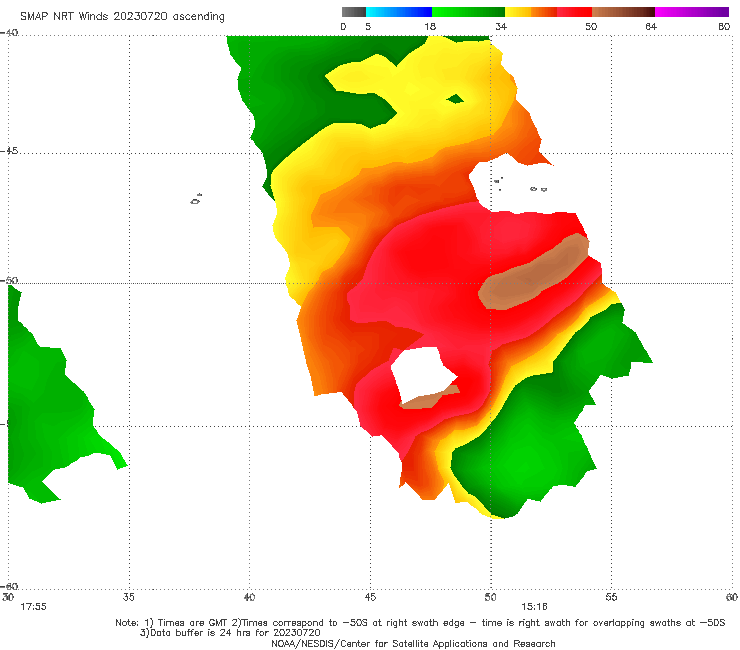Click the color bar label '34'
Image resolution: width=740 pixels, height=650 pixels.
[x=501, y=27]
